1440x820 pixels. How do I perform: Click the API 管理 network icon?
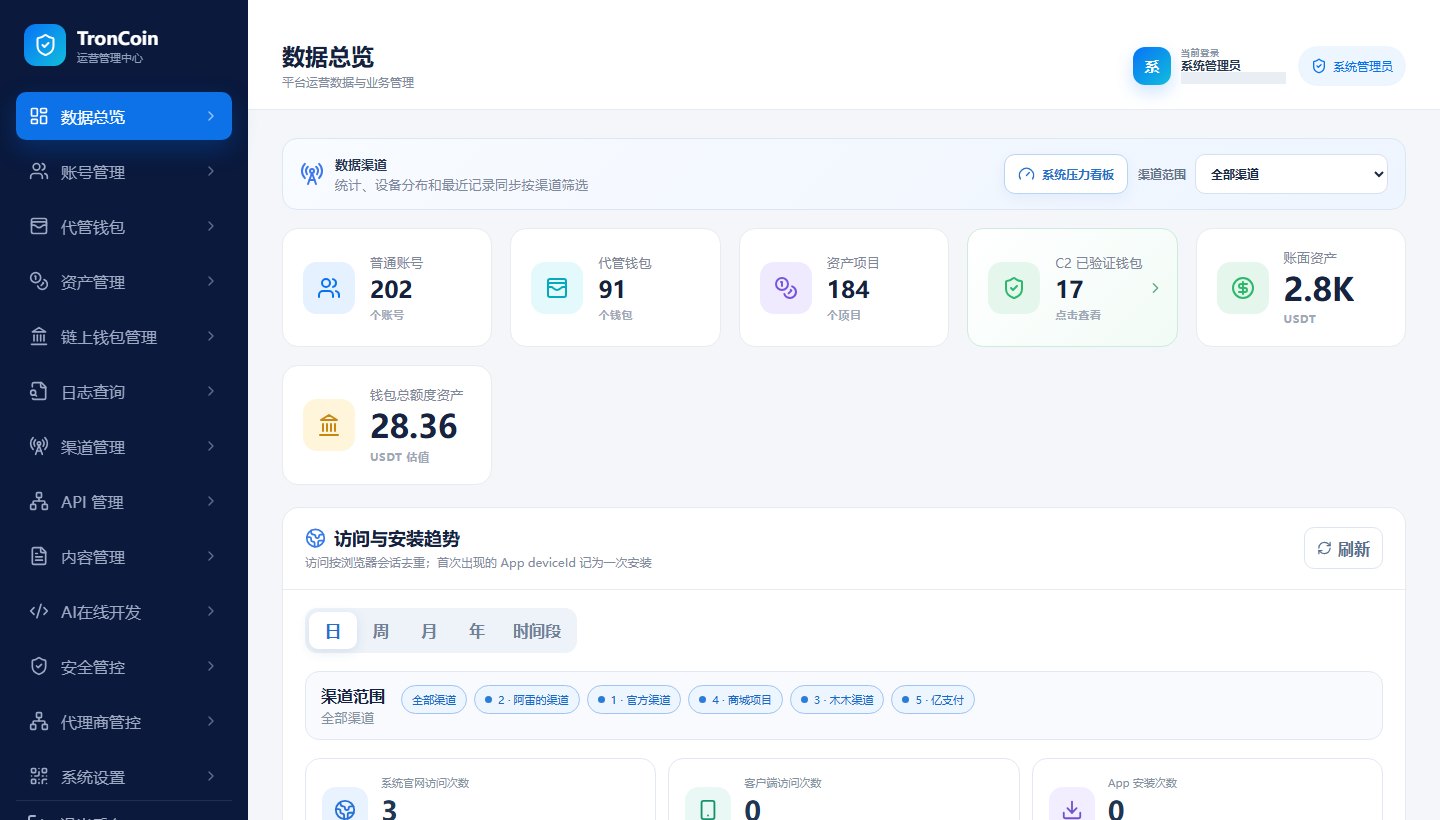pyautogui.click(x=39, y=501)
